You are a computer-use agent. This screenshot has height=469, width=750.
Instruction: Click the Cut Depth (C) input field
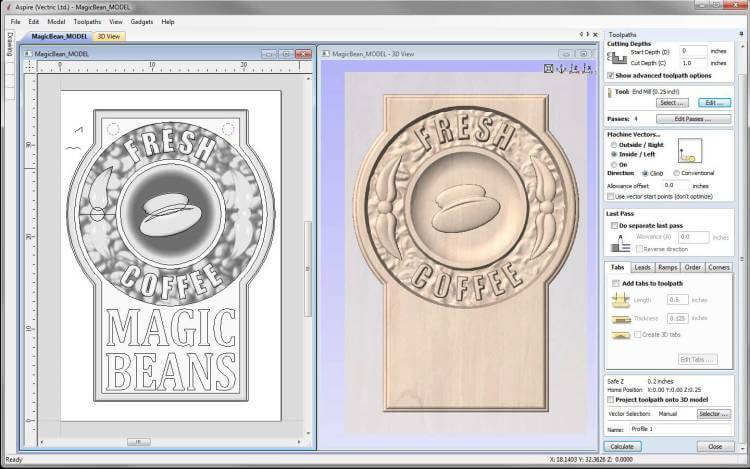tap(693, 63)
